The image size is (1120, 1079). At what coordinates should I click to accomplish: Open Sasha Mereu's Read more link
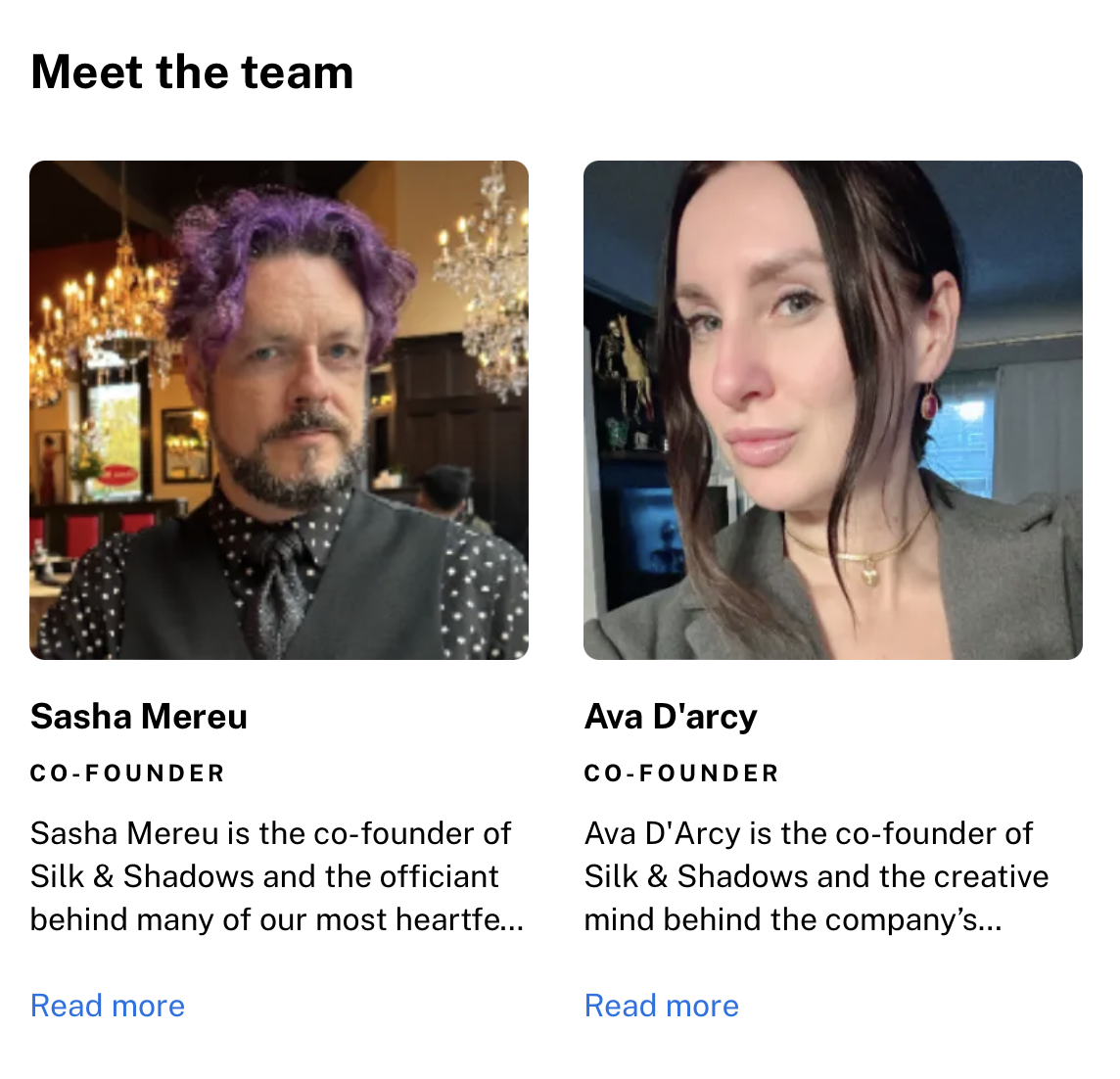tap(108, 1006)
